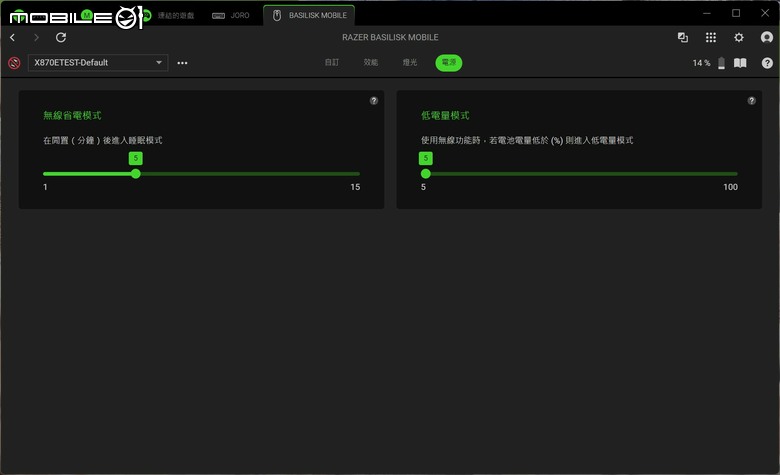The image size is (780, 475).
Task: Select the 電源 power section
Action: [x=449, y=63]
